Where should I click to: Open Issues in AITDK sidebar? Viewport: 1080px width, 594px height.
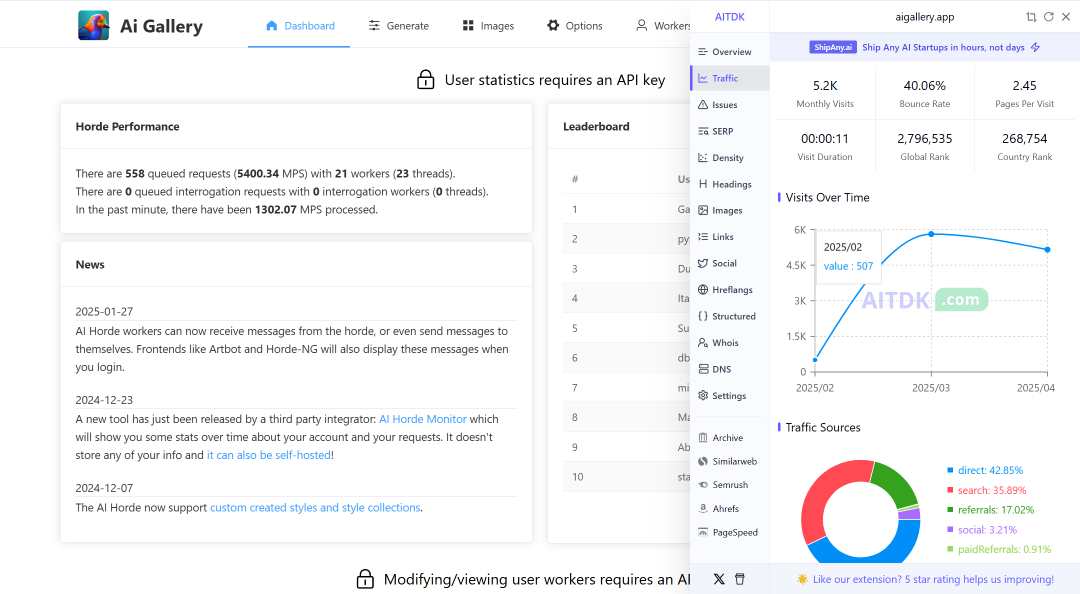tap(729, 105)
